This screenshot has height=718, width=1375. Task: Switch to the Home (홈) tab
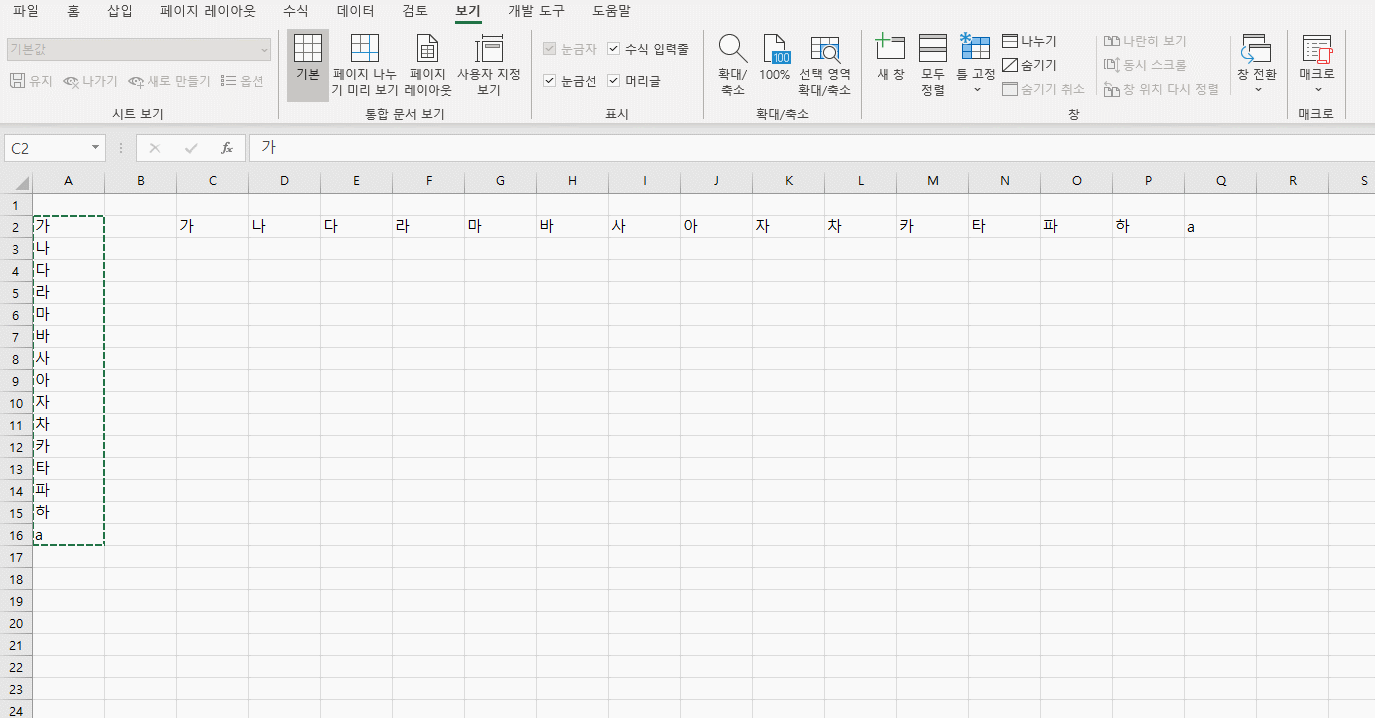[73, 12]
